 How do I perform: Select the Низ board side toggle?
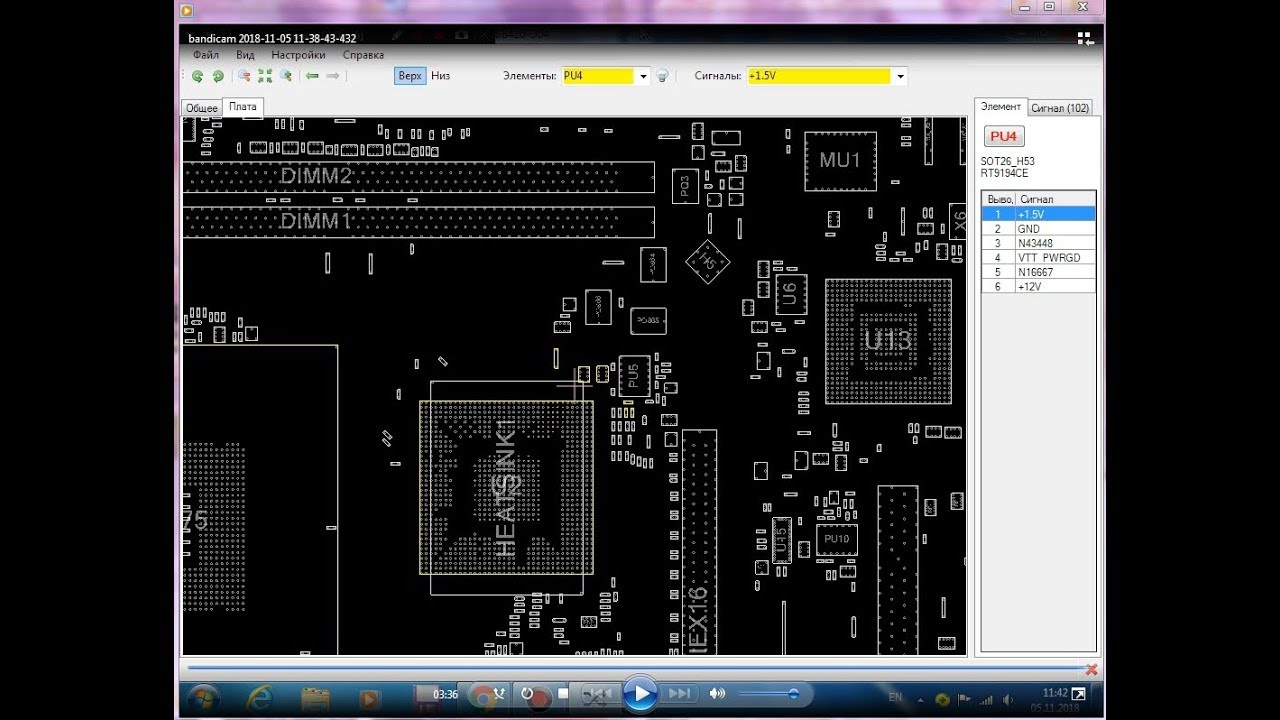tap(441, 76)
